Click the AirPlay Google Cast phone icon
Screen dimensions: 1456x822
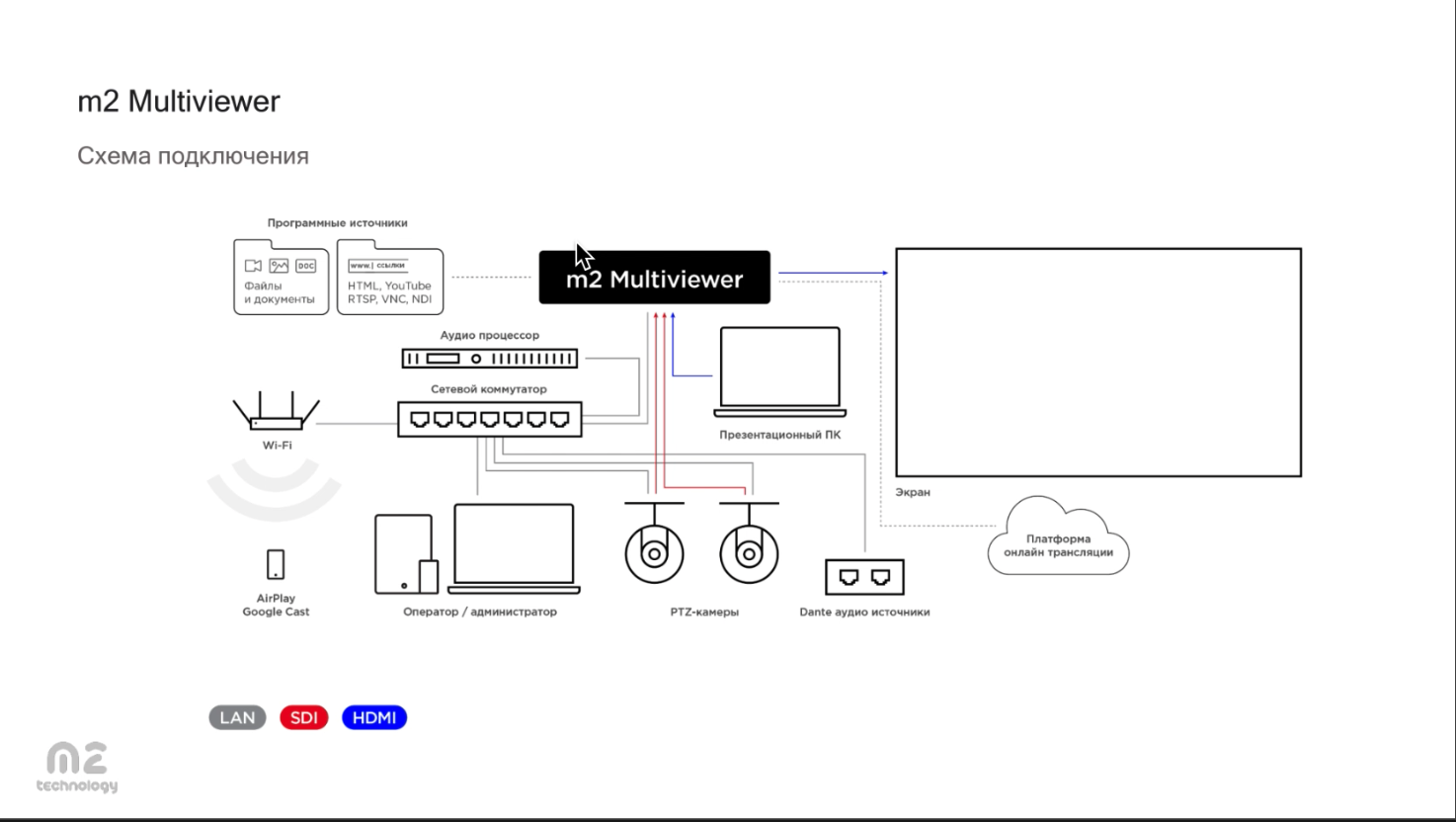[276, 564]
